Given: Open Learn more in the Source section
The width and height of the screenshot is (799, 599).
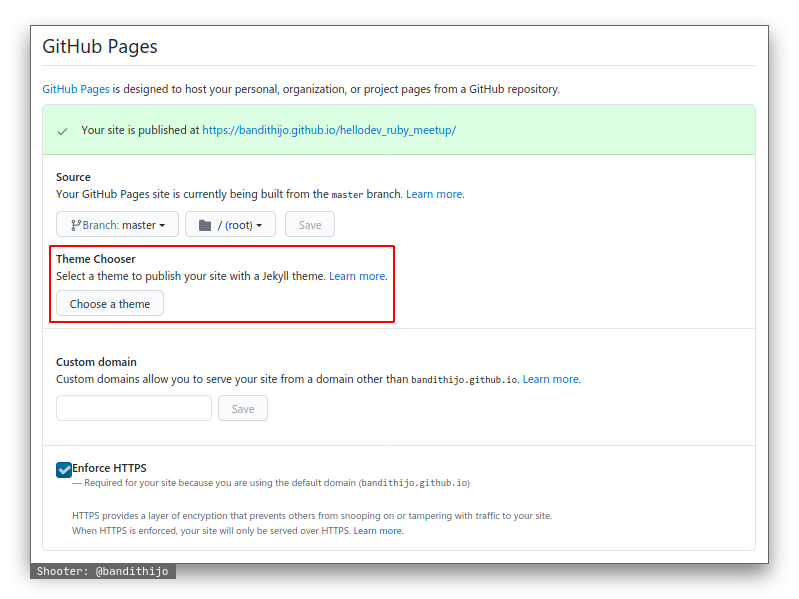Looking at the screenshot, I should (x=434, y=194).
